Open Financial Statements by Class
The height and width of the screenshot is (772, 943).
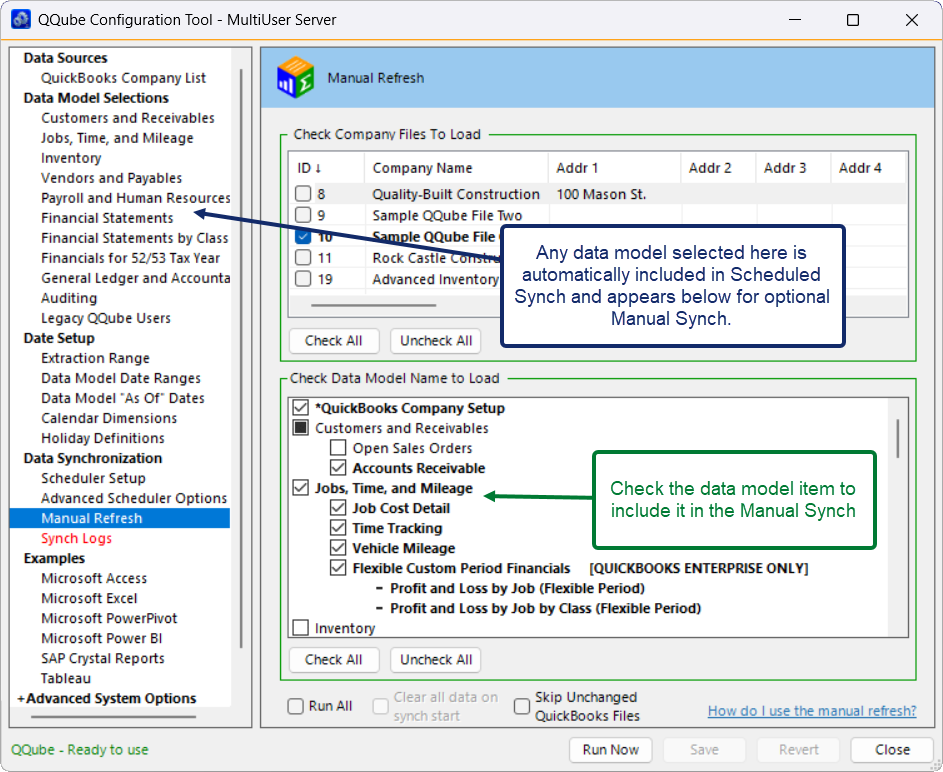point(135,238)
